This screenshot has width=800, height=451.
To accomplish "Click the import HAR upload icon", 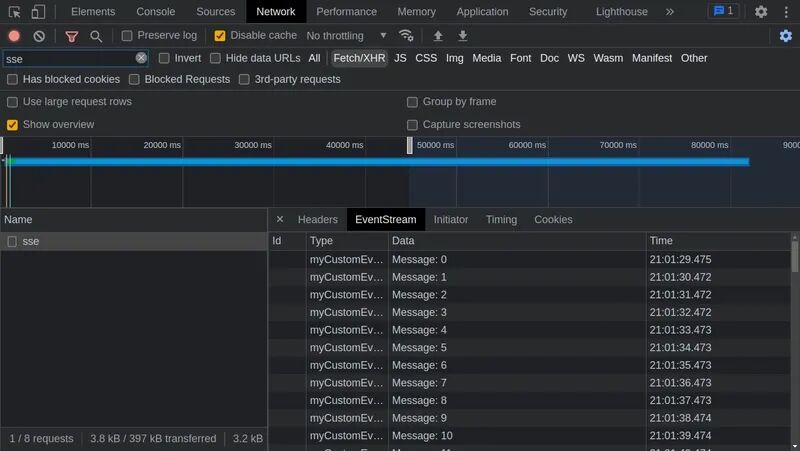I will [438, 36].
